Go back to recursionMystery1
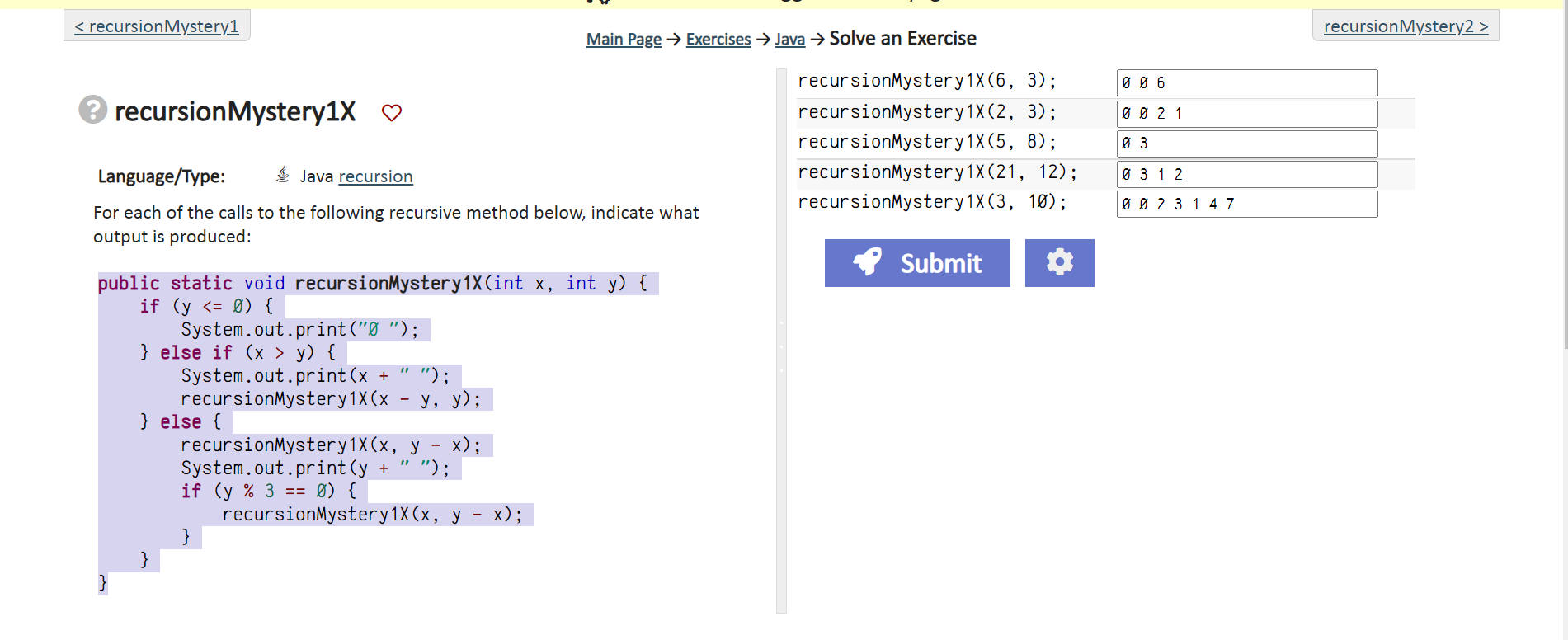This screenshot has width=1568, height=640. [x=156, y=26]
